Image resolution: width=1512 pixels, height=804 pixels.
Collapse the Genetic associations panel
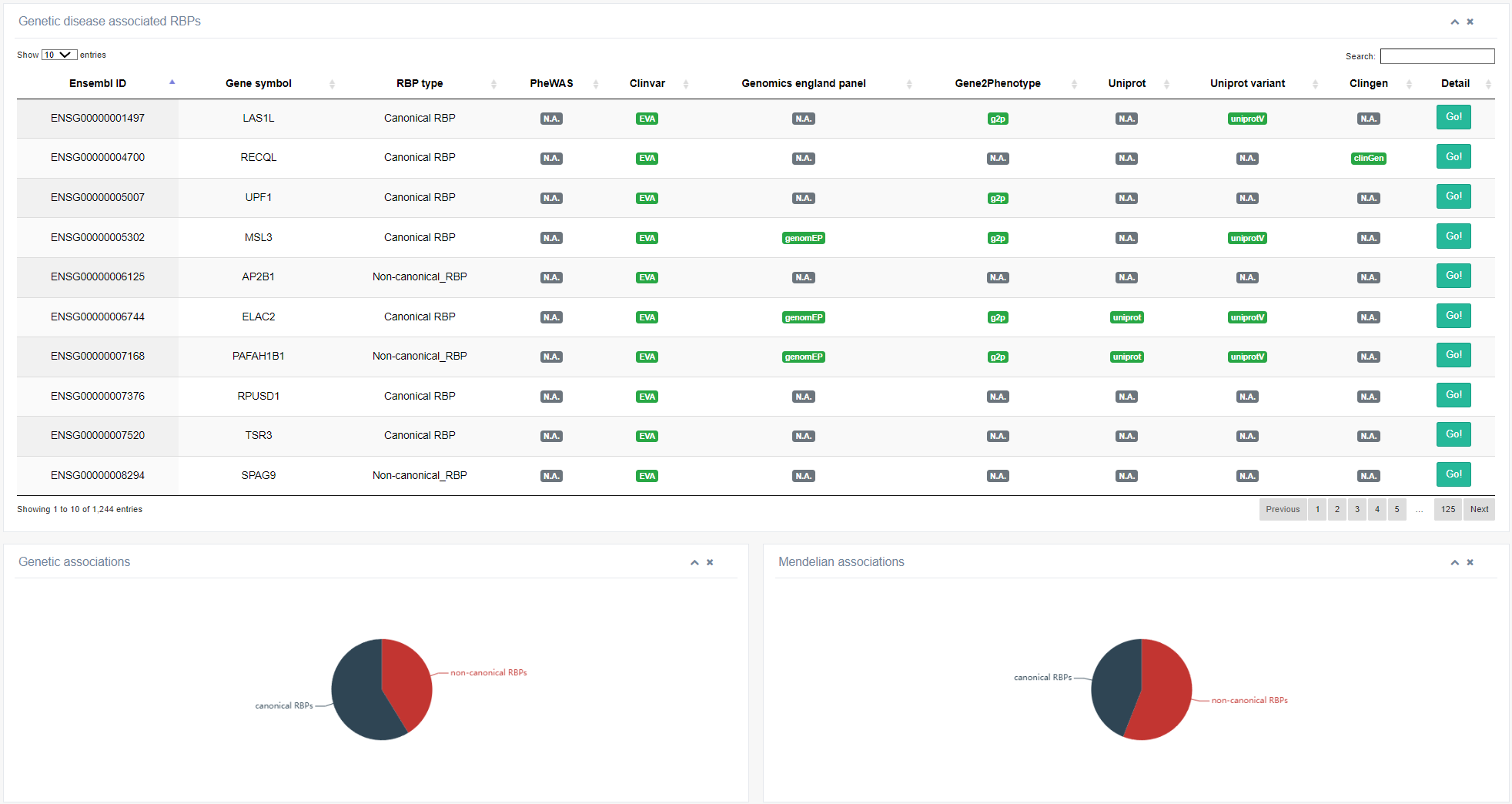tap(694, 563)
